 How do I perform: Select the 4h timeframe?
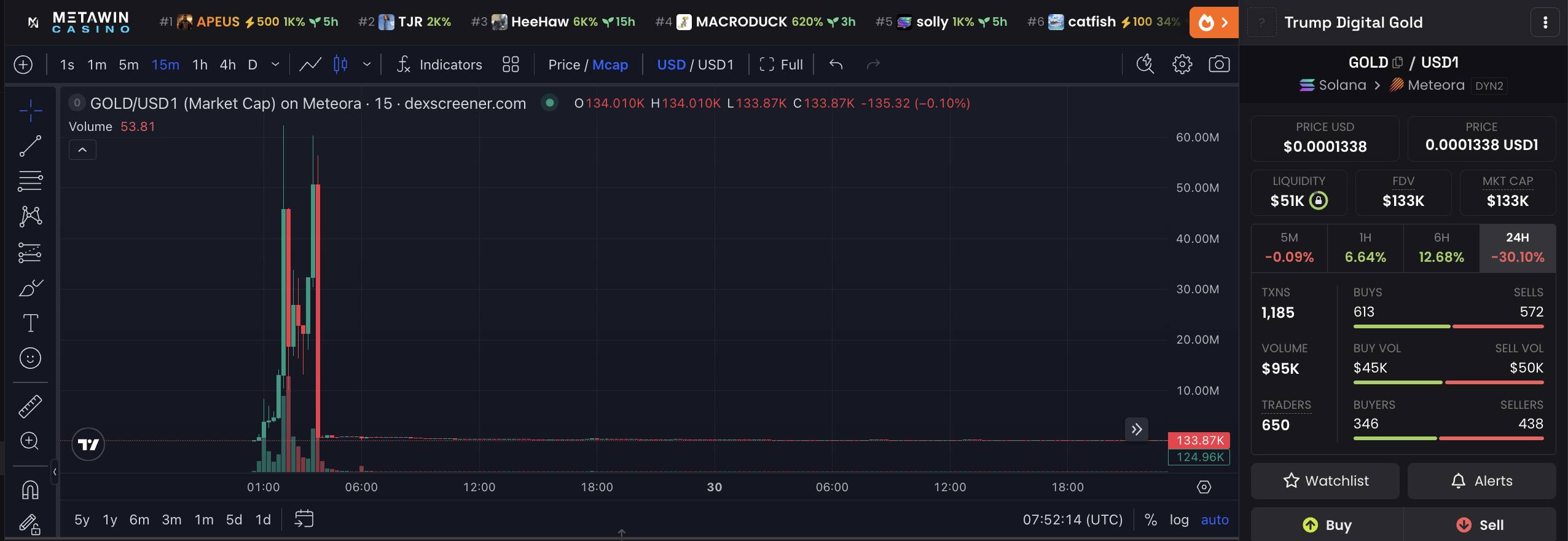228,65
